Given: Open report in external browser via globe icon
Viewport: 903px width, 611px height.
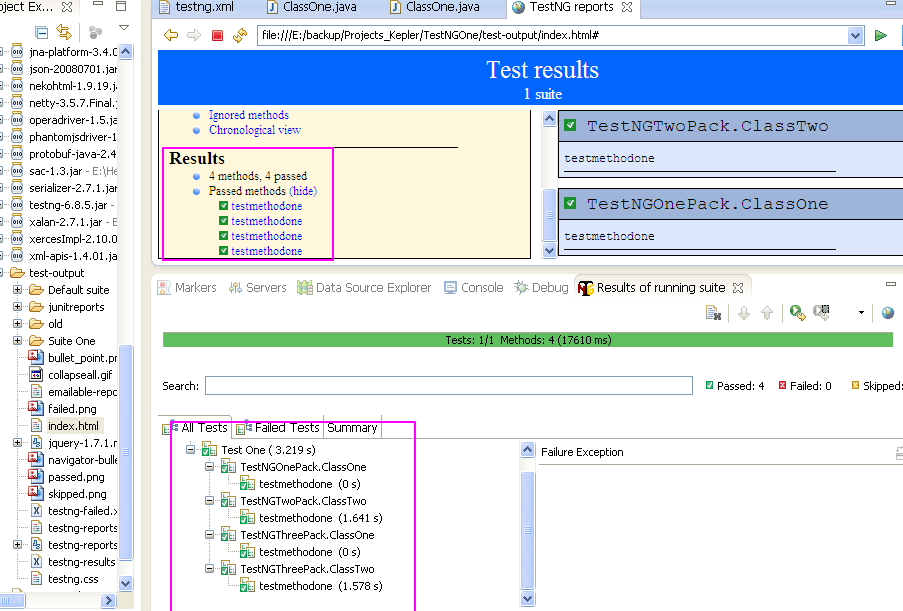Looking at the screenshot, I should pyautogui.click(x=888, y=312).
